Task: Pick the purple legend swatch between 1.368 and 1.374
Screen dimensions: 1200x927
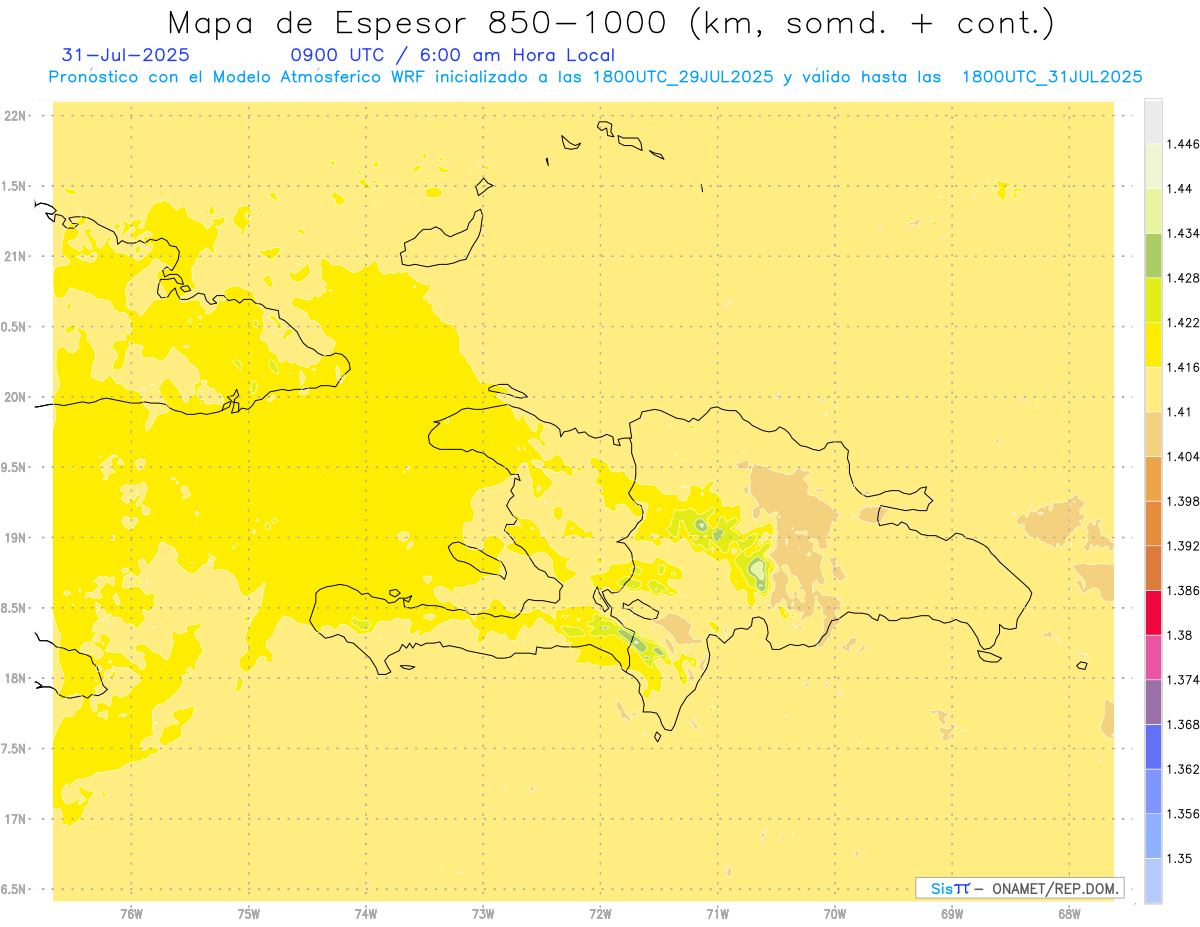Action: 1153,702
